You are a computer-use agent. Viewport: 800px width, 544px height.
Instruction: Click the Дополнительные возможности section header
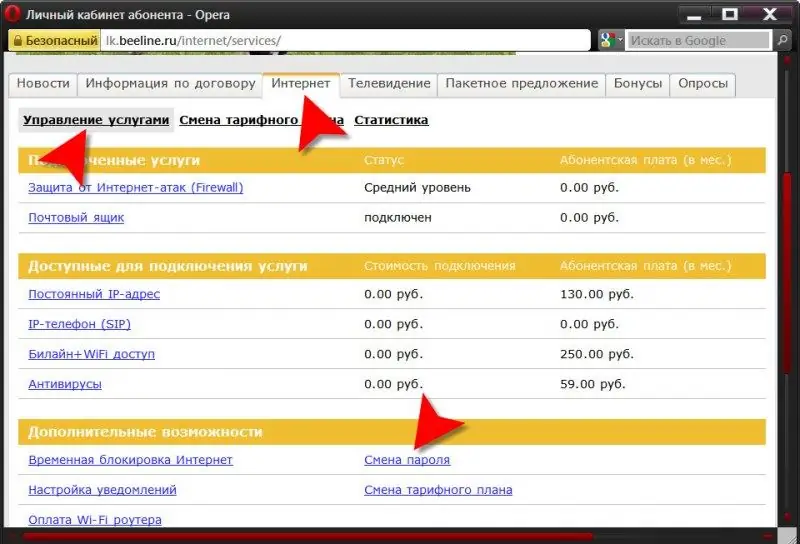(x=145, y=432)
